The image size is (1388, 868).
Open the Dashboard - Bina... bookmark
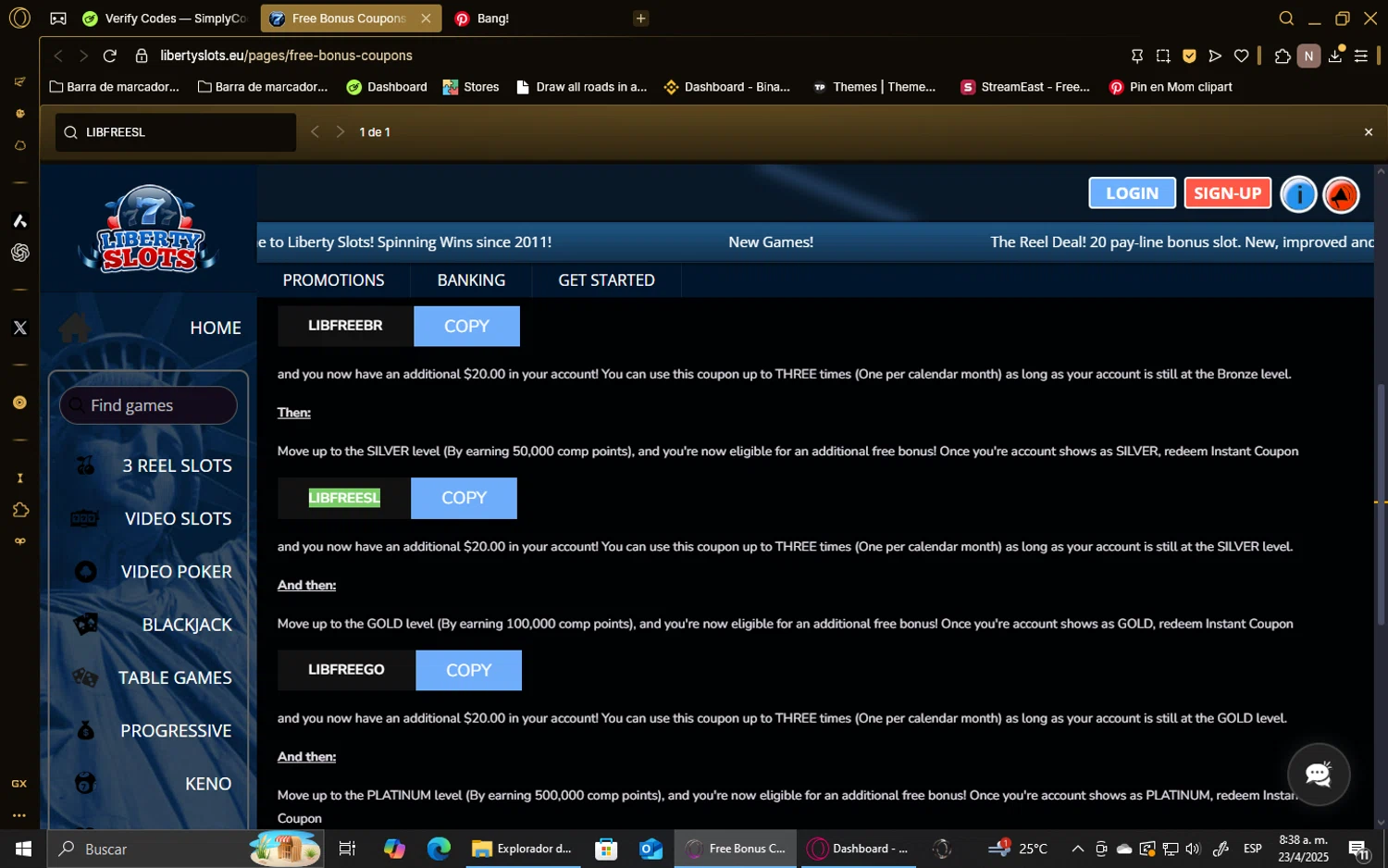(x=727, y=87)
